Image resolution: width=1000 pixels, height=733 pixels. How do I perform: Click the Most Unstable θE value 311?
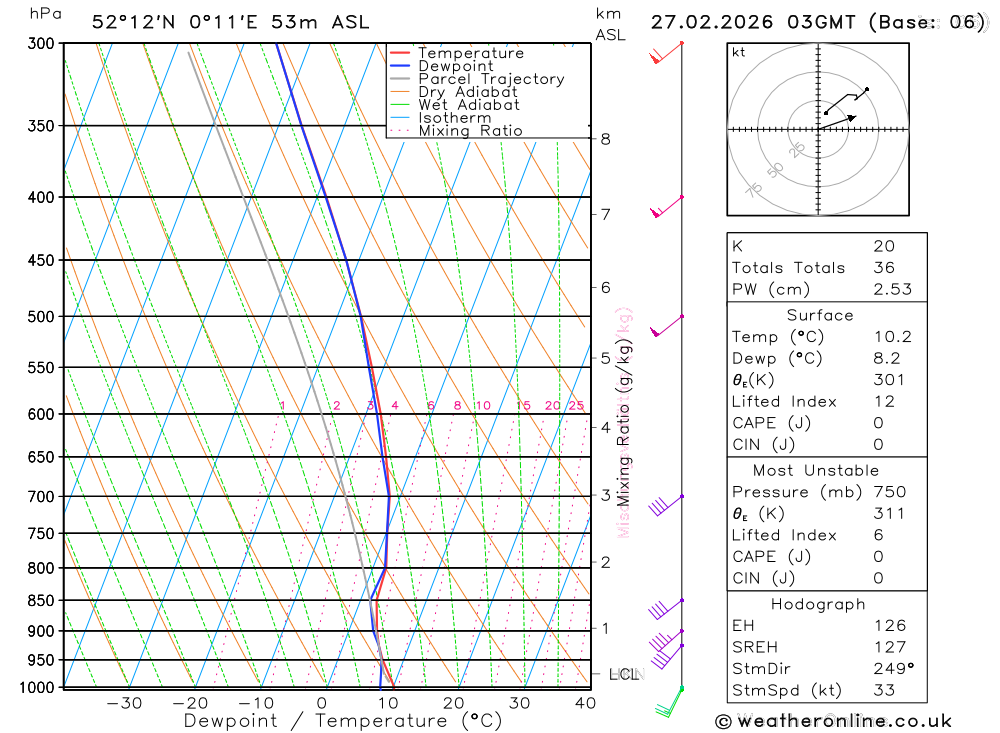[890, 514]
